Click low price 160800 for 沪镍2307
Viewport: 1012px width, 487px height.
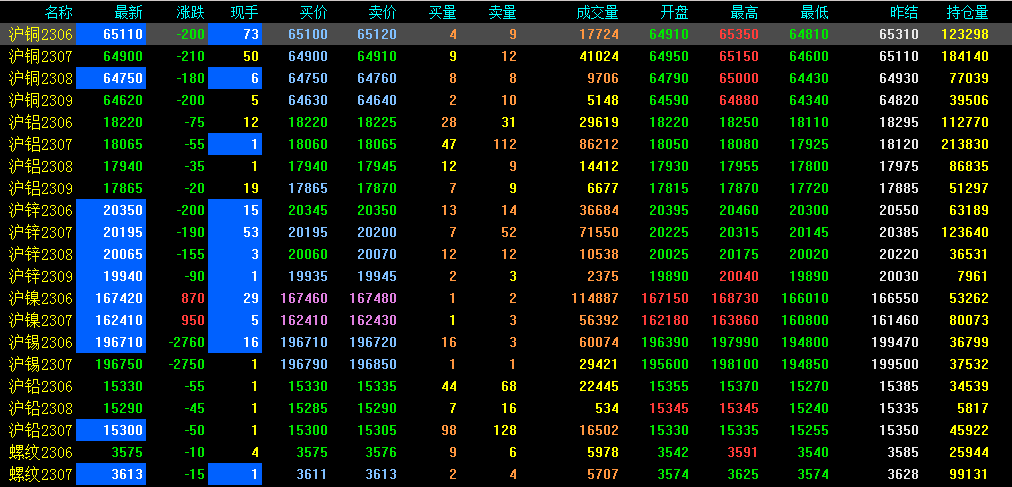point(805,321)
